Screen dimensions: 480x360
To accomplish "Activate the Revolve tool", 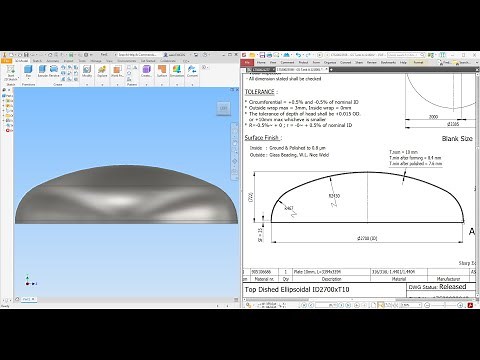I will pos(54,71).
